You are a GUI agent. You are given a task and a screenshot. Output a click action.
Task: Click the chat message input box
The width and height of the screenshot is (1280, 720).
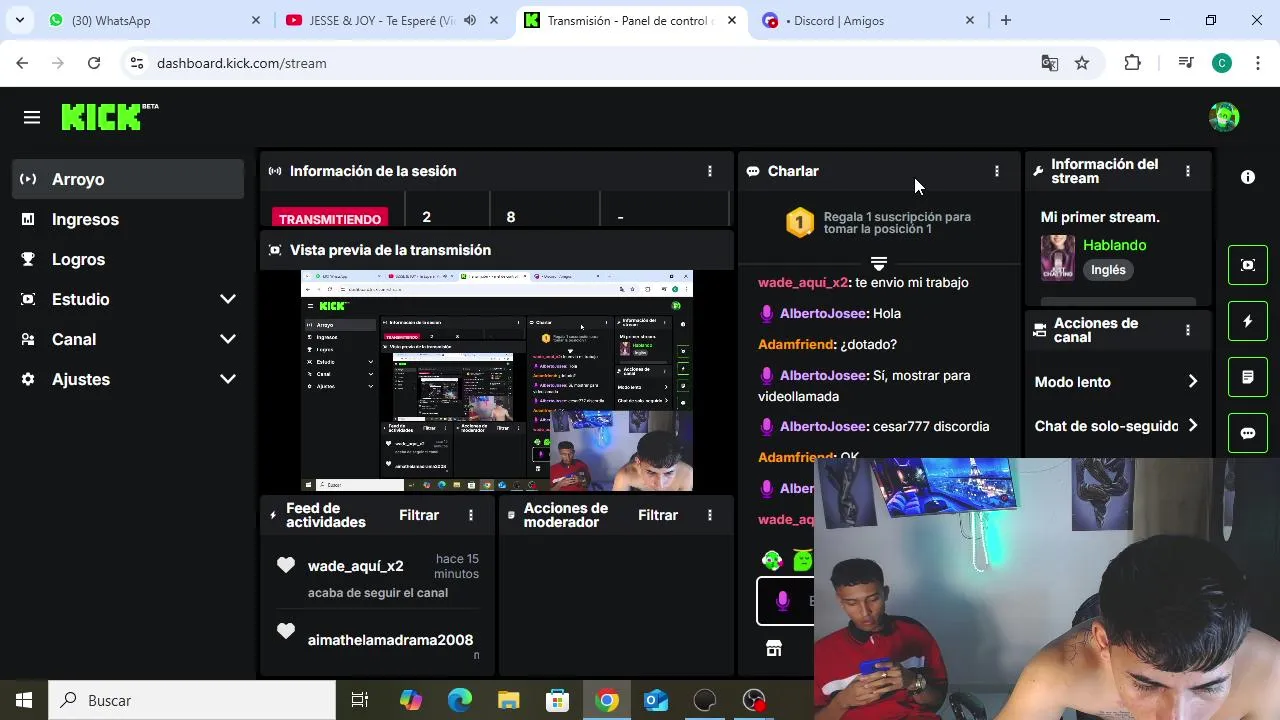[x=786, y=601]
